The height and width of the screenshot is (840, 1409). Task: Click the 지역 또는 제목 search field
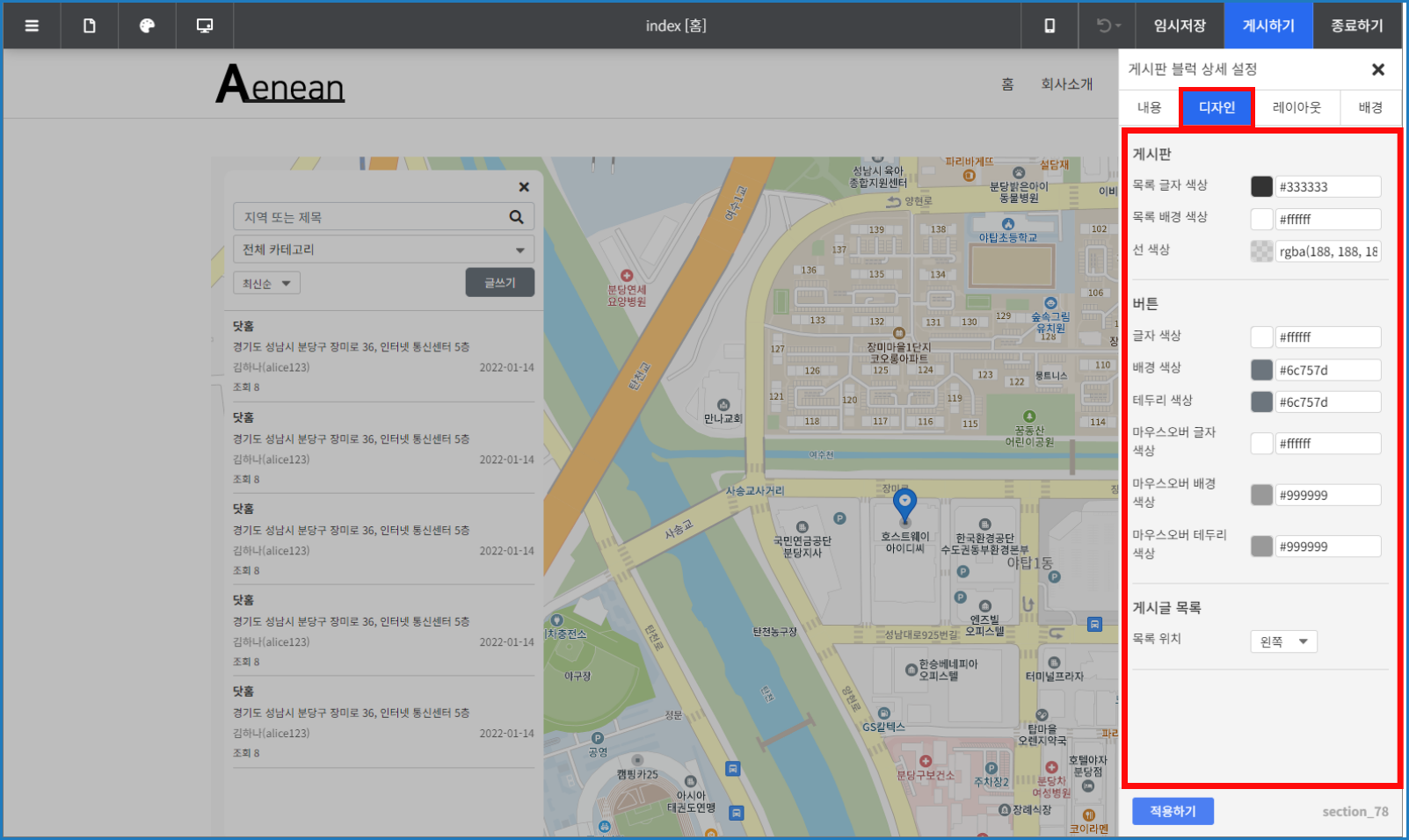coord(369,217)
